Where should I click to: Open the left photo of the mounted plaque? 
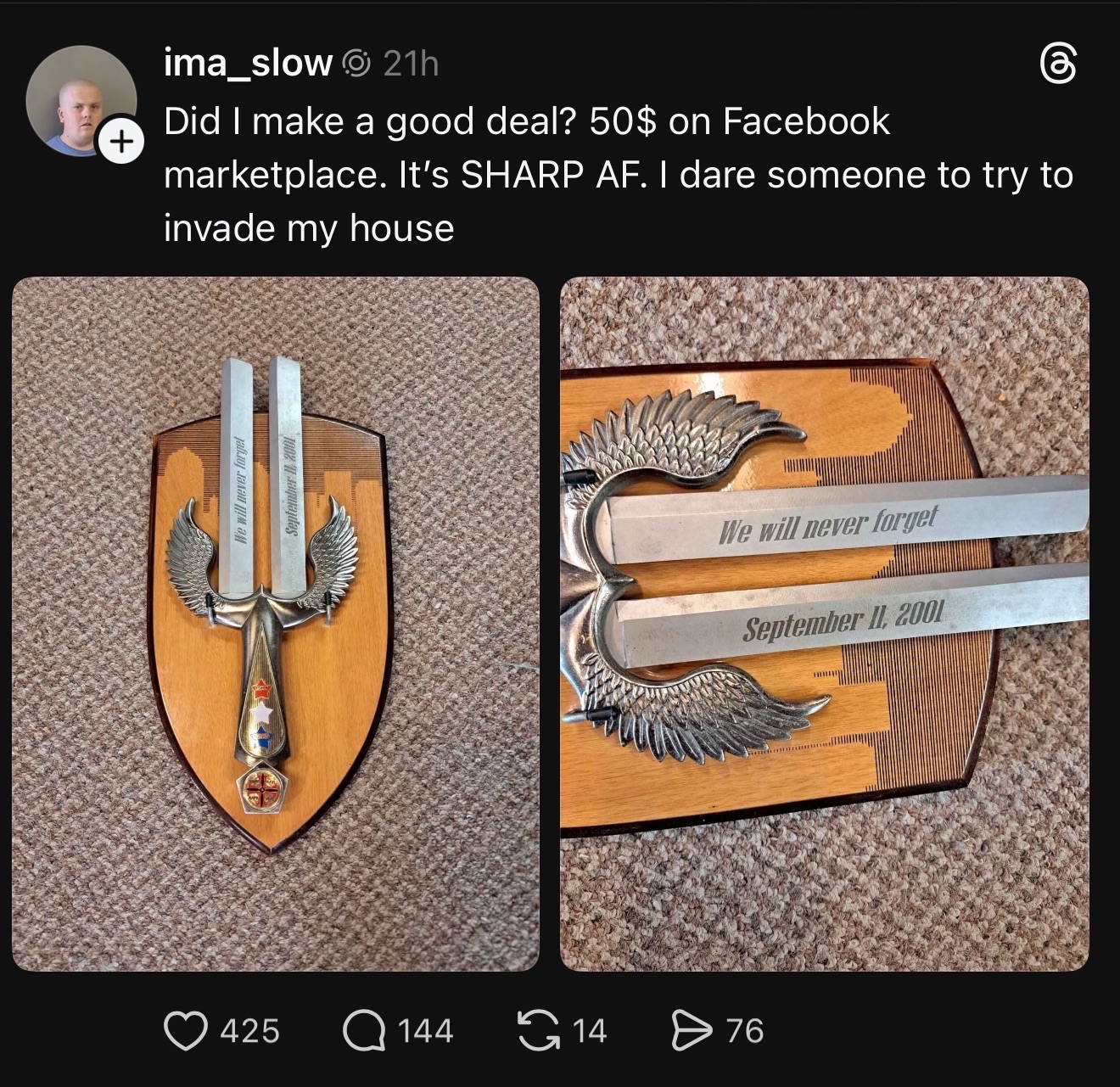point(276,624)
